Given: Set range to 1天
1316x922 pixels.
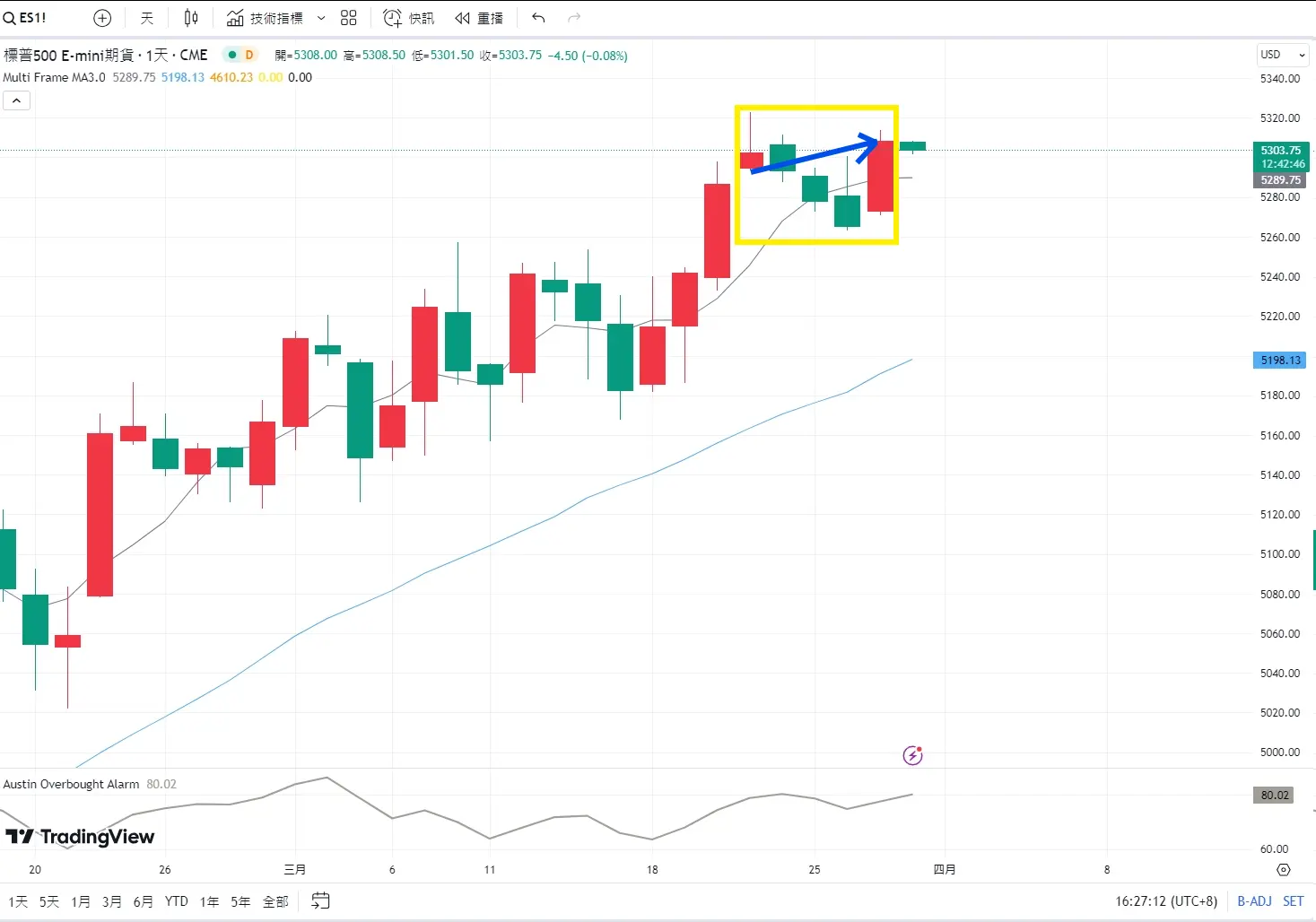Looking at the screenshot, I should (18, 901).
